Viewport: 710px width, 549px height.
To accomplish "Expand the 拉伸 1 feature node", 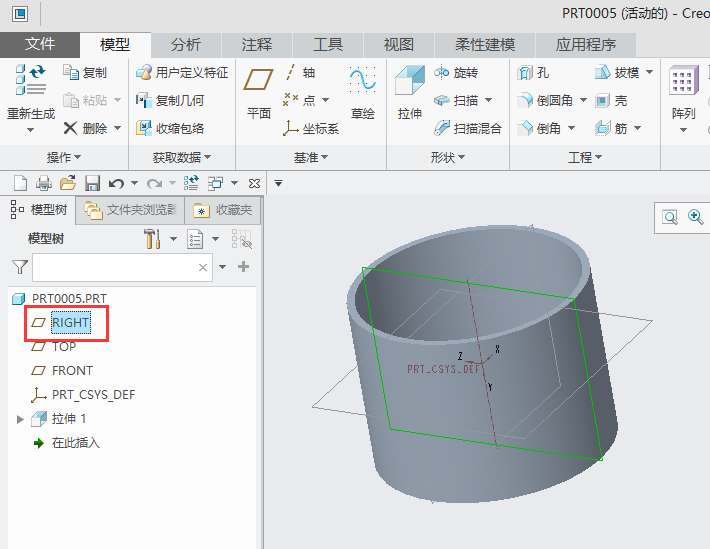I will click(20, 419).
